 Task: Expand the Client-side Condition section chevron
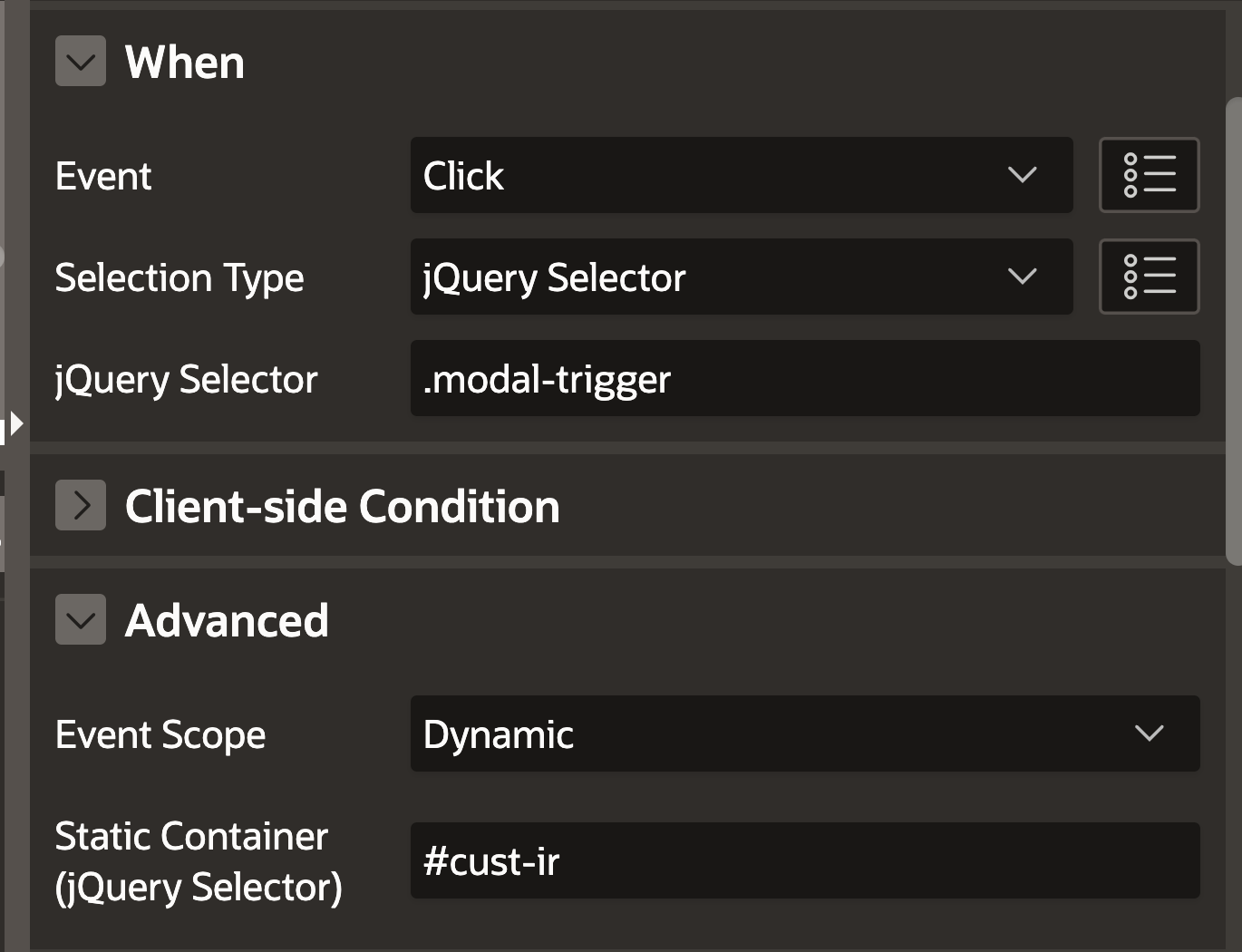click(81, 505)
